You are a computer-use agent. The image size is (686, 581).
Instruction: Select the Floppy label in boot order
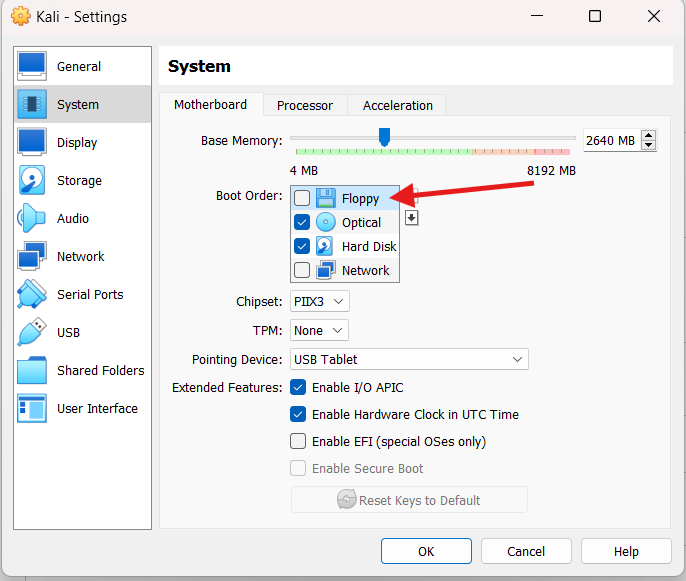tap(360, 199)
